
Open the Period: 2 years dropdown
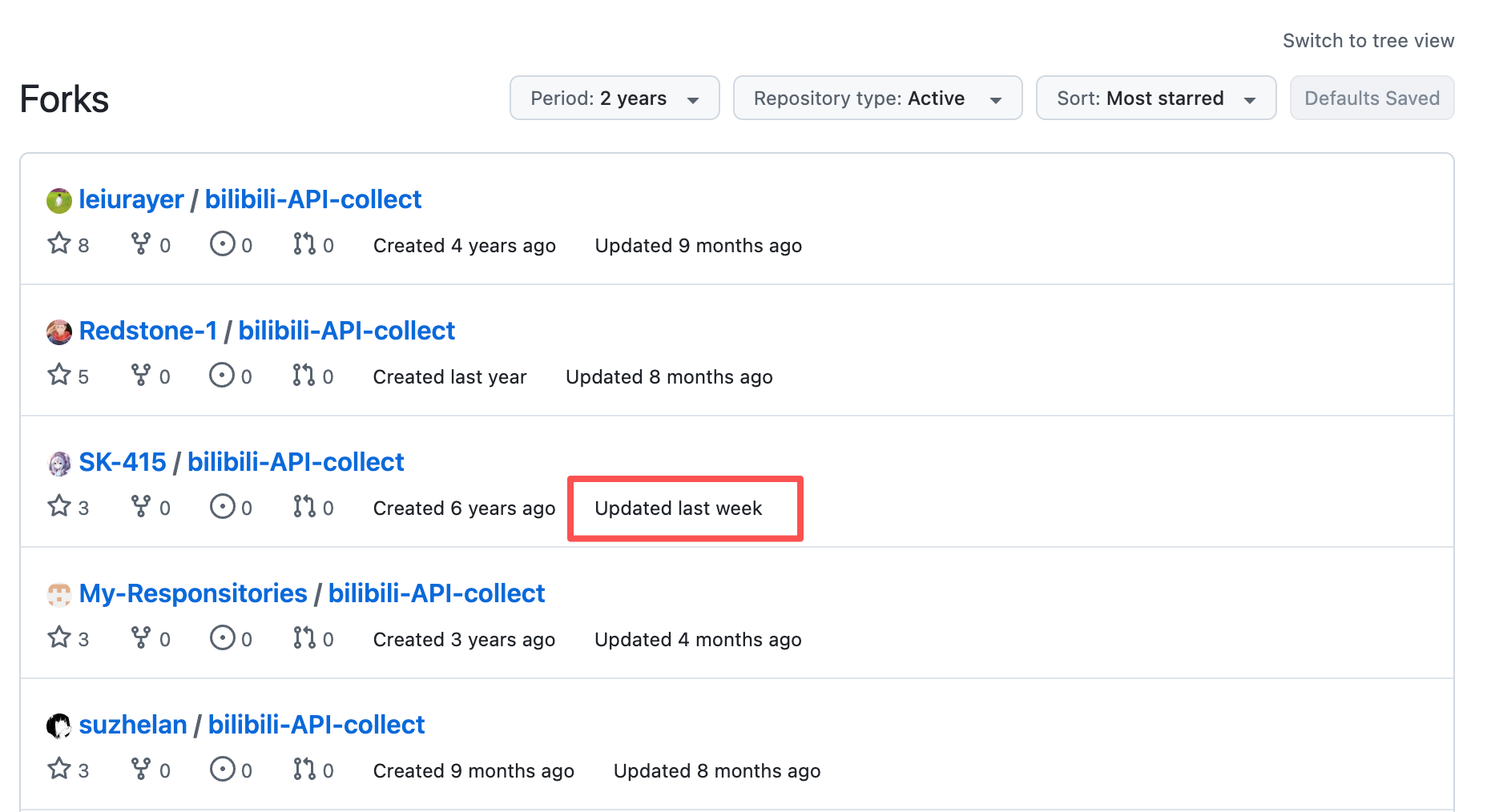615,98
